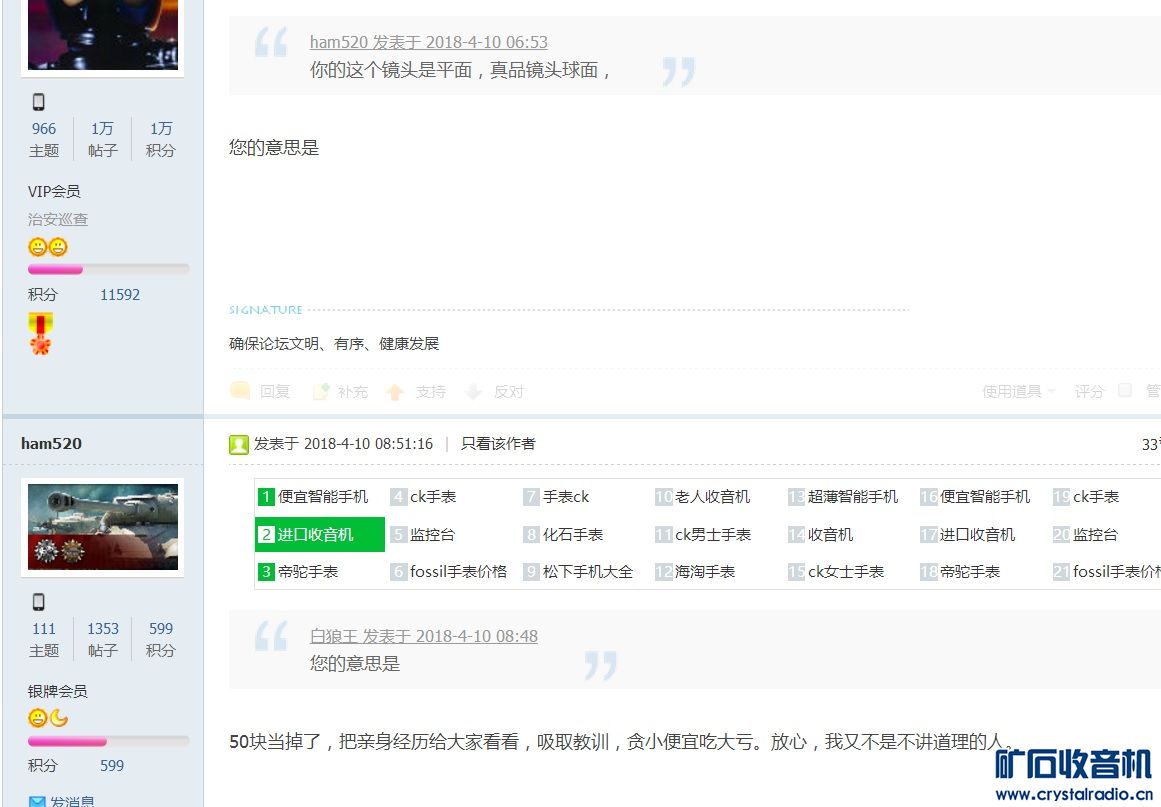The image size is (1161, 807).
Task: Click the 补充 supplement icon
Action: pos(321,391)
